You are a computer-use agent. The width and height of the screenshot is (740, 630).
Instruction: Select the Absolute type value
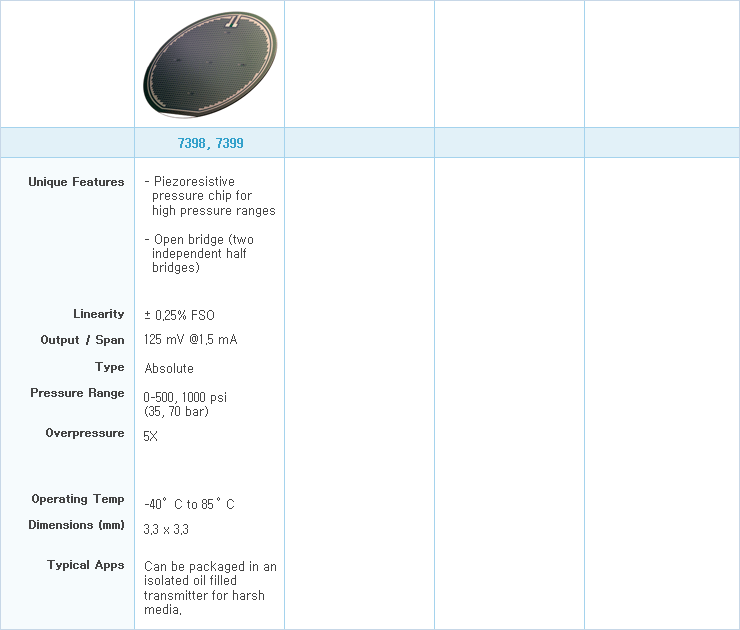[169, 369]
